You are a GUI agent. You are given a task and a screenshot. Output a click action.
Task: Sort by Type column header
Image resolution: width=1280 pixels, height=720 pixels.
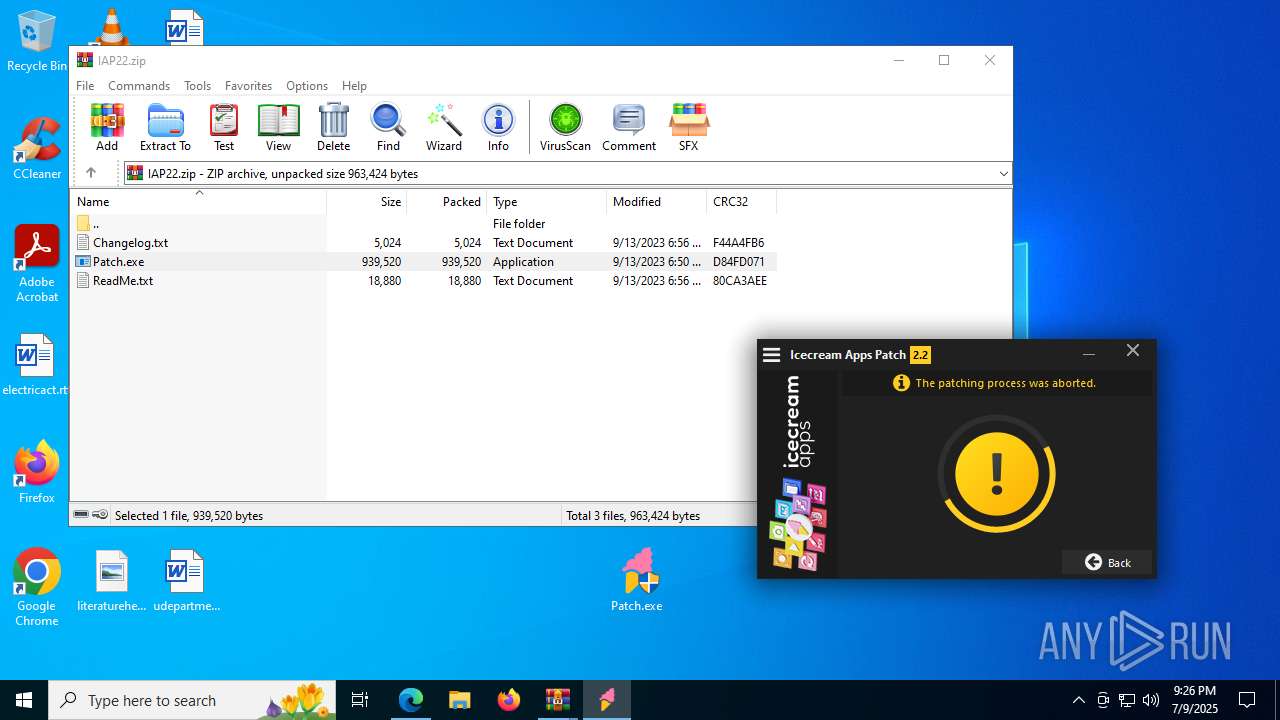tap(546, 202)
